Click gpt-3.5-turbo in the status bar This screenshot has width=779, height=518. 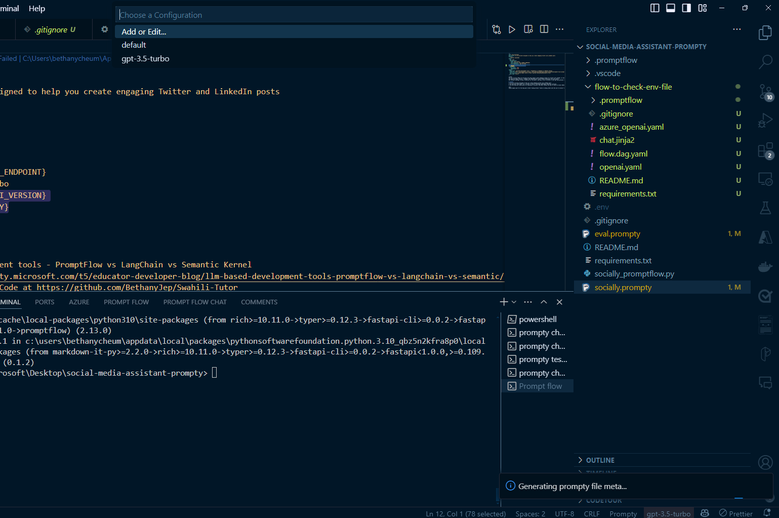coord(668,514)
